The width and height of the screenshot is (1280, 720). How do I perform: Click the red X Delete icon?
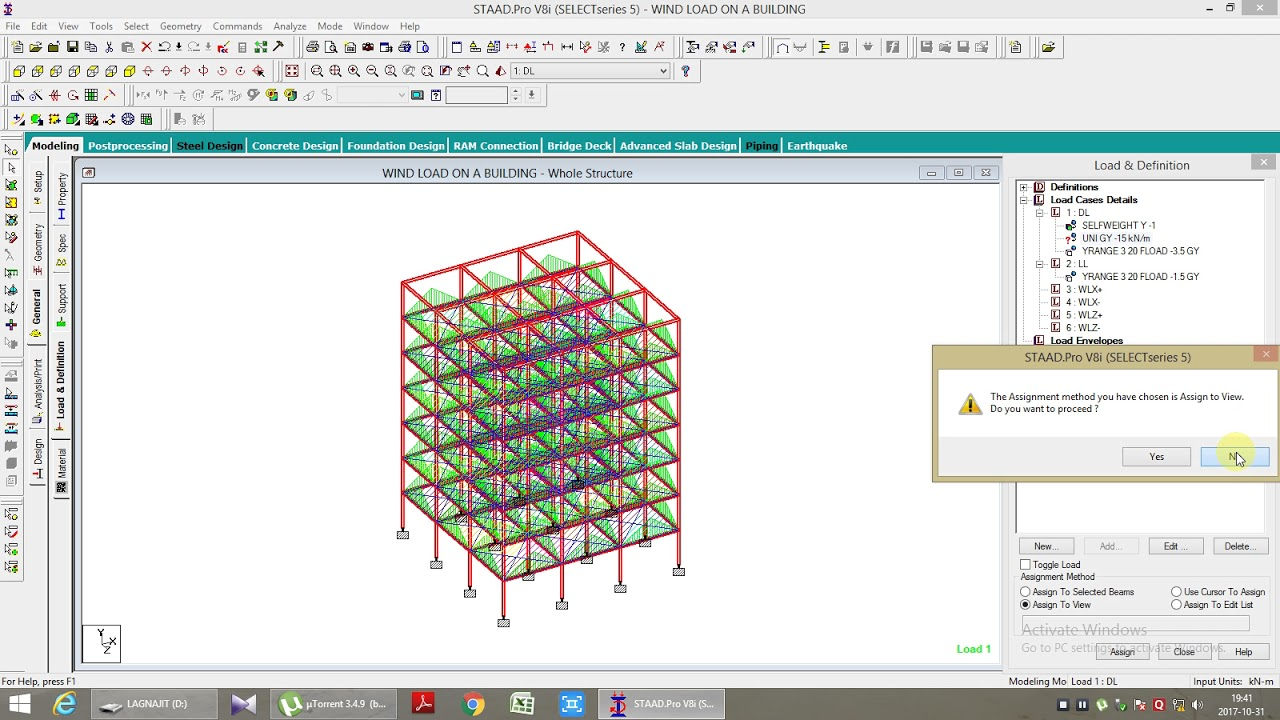[146, 47]
